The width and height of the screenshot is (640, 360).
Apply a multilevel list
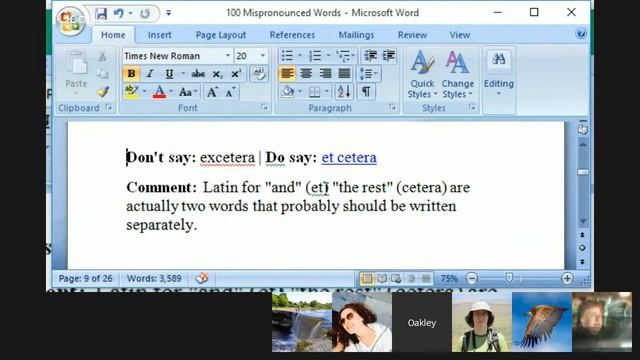click(x=344, y=56)
